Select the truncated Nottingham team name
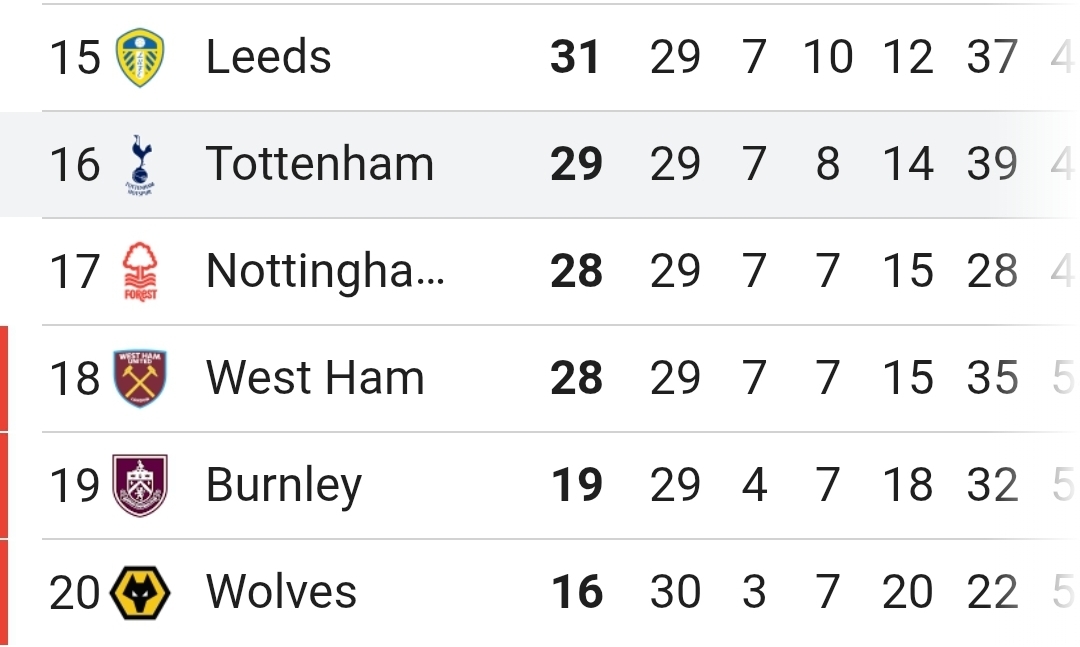The height and width of the screenshot is (647, 1080). point(325,271)
